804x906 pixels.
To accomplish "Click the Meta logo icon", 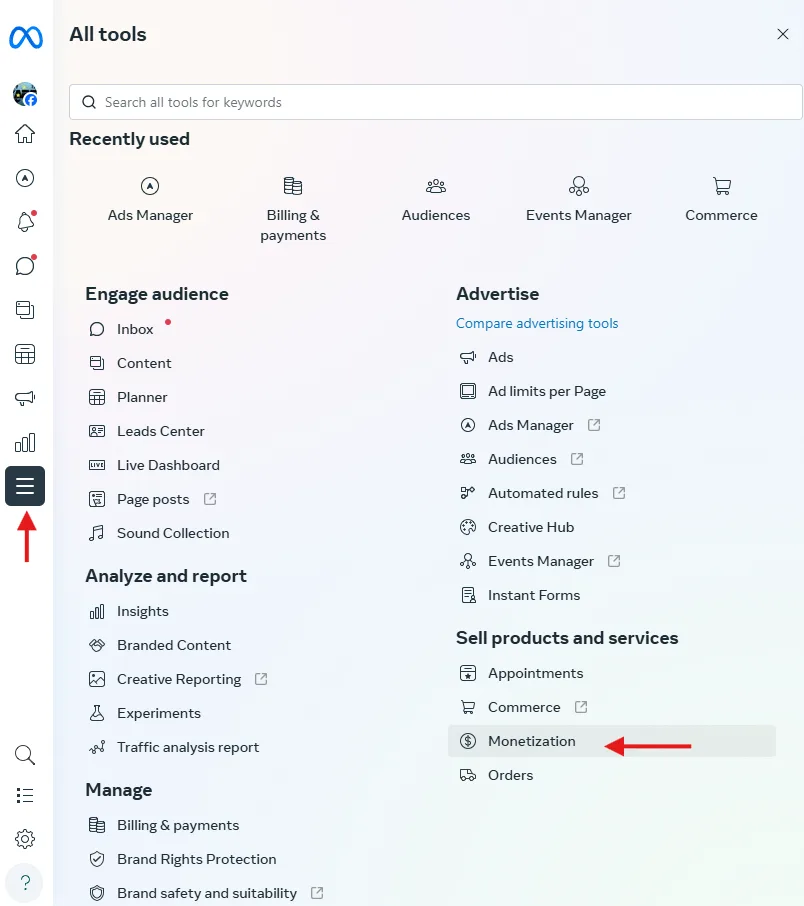I will [x=25, y=37].
